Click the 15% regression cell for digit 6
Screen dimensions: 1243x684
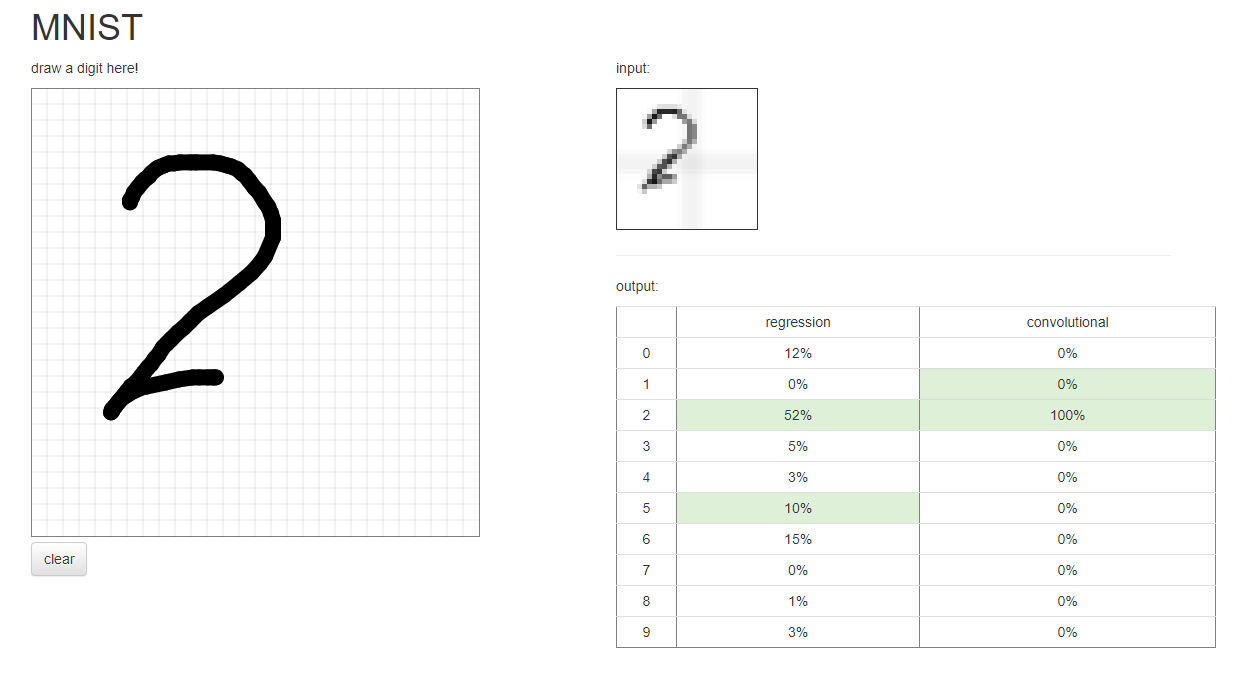tap(798, 539)
